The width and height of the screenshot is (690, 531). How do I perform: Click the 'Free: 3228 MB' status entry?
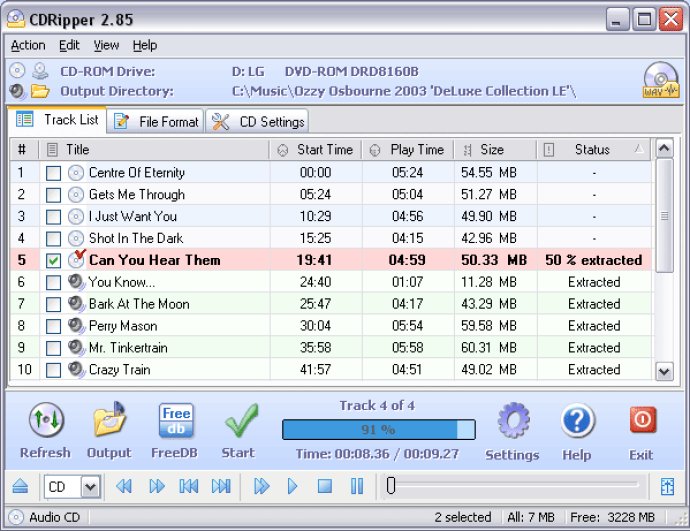coord(613,517)
